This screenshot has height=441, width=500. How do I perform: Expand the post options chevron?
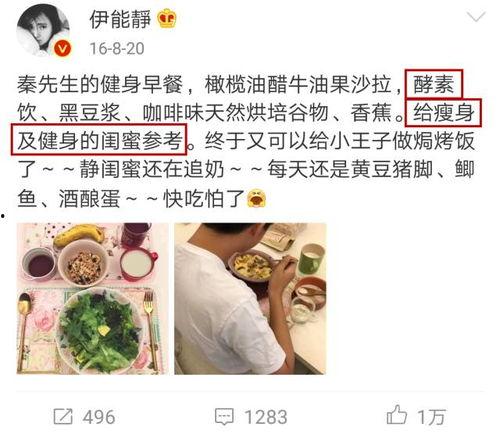(476, 17)
